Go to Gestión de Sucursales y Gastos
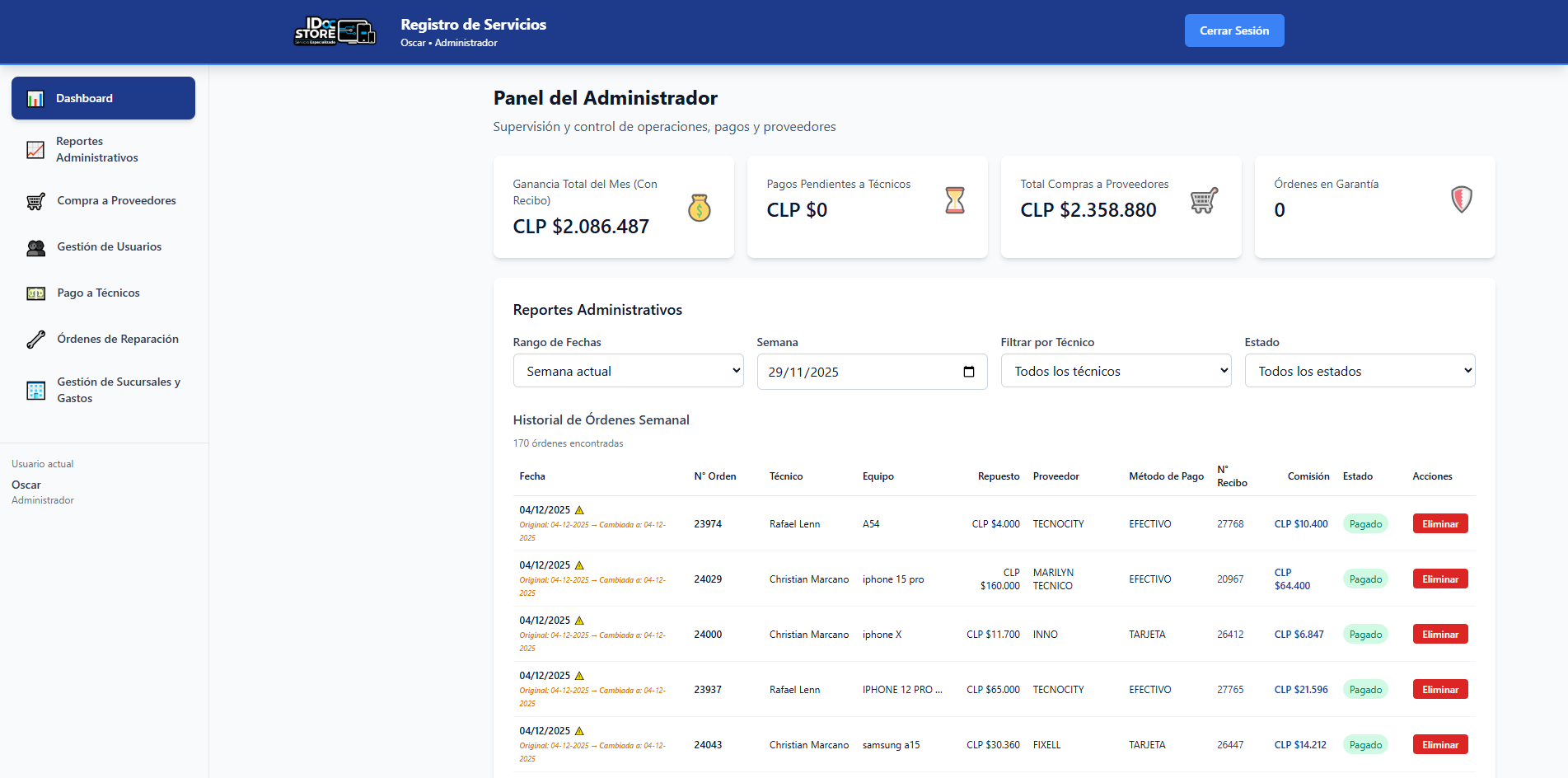The width and height of the screenshot is (1568, 778). click(118, 390)
